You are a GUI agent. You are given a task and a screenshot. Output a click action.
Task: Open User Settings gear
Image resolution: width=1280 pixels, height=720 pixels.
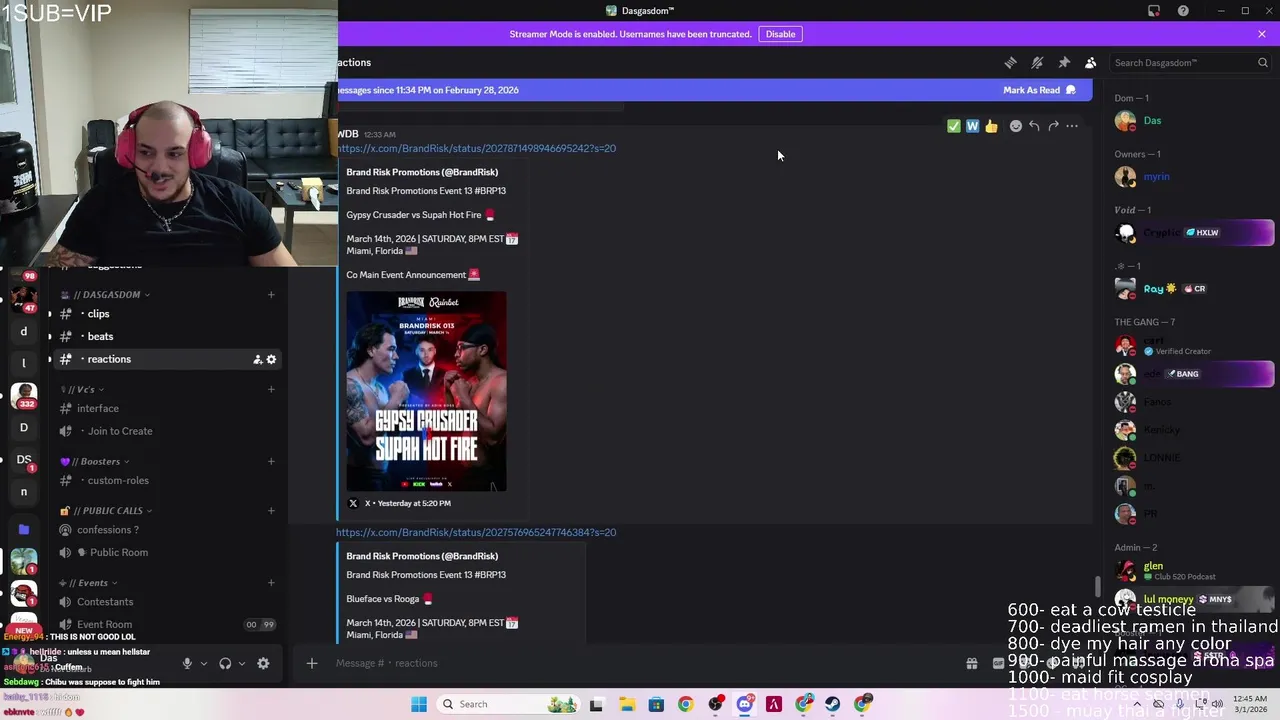(263, 663)
